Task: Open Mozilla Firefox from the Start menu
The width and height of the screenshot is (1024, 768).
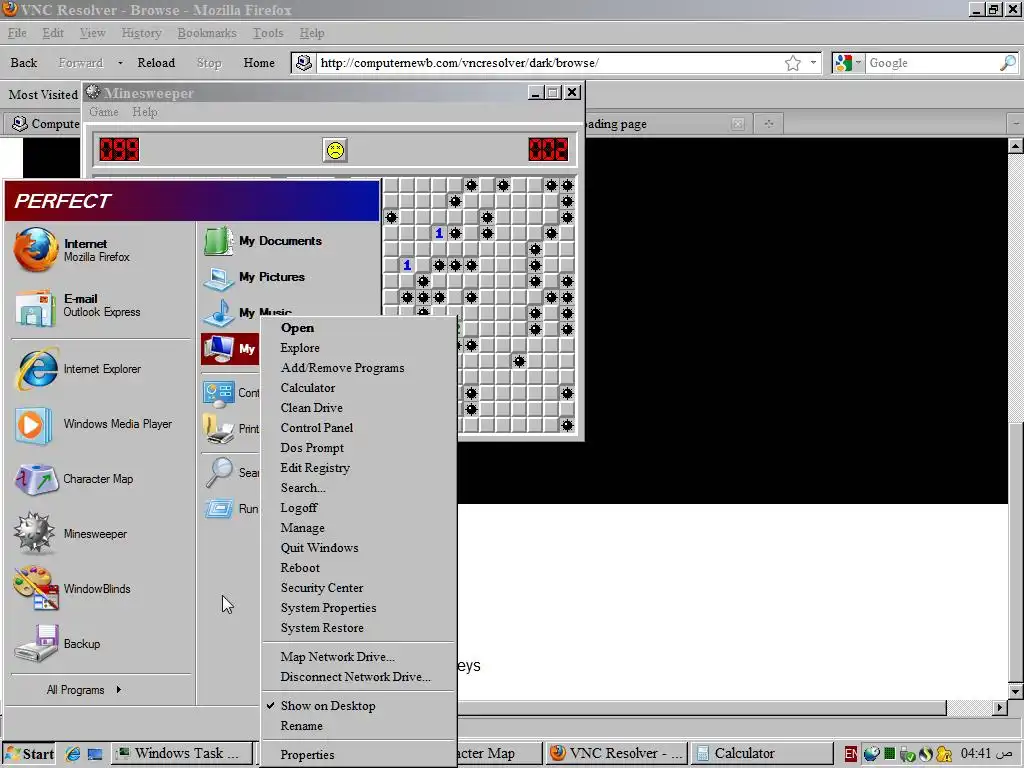Action: (36, 249)
